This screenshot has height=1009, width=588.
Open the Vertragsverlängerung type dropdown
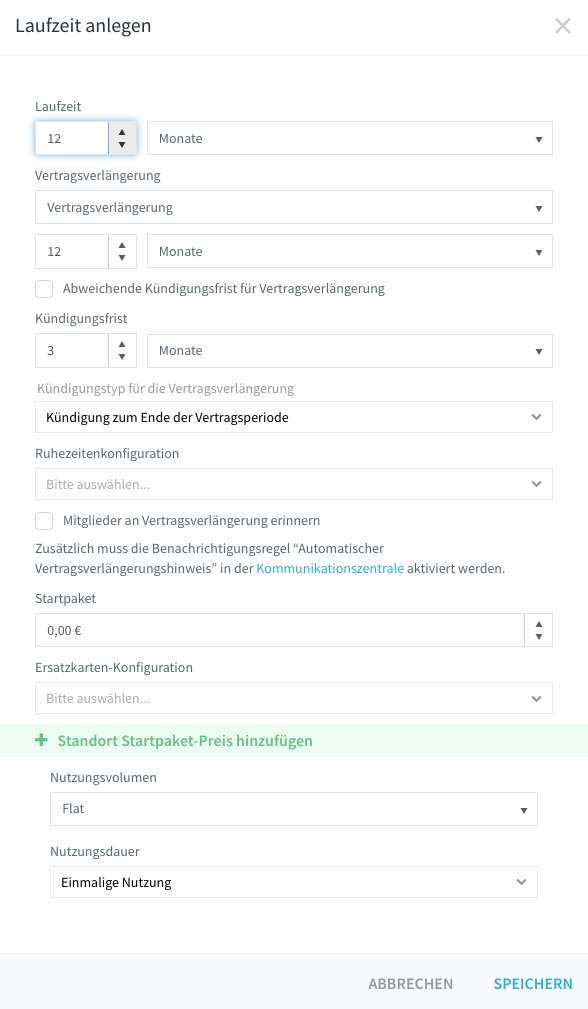pyautogui.click(x=294, y=207)
